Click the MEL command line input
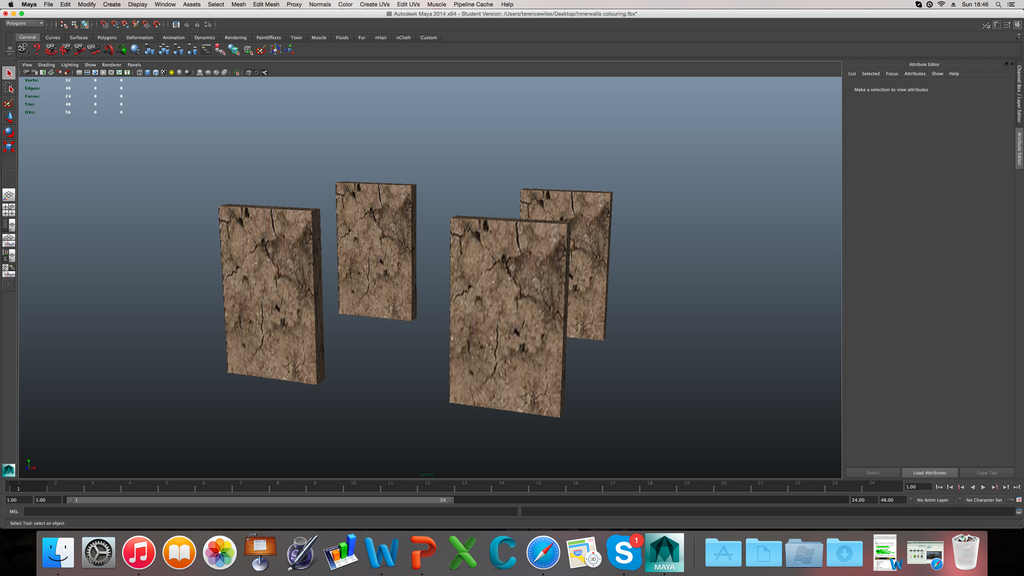This screenshot has height=576, width=1024. (x=270, y=512)
